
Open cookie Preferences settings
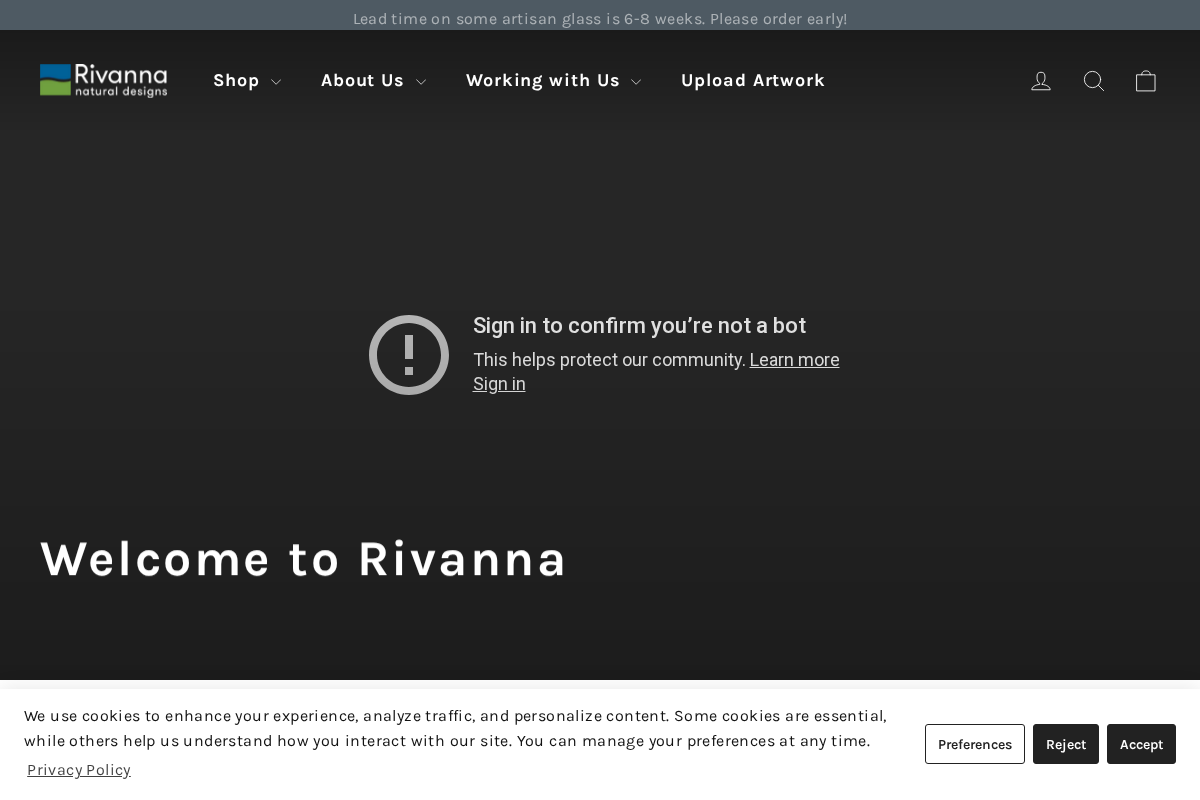click(974, 744)
